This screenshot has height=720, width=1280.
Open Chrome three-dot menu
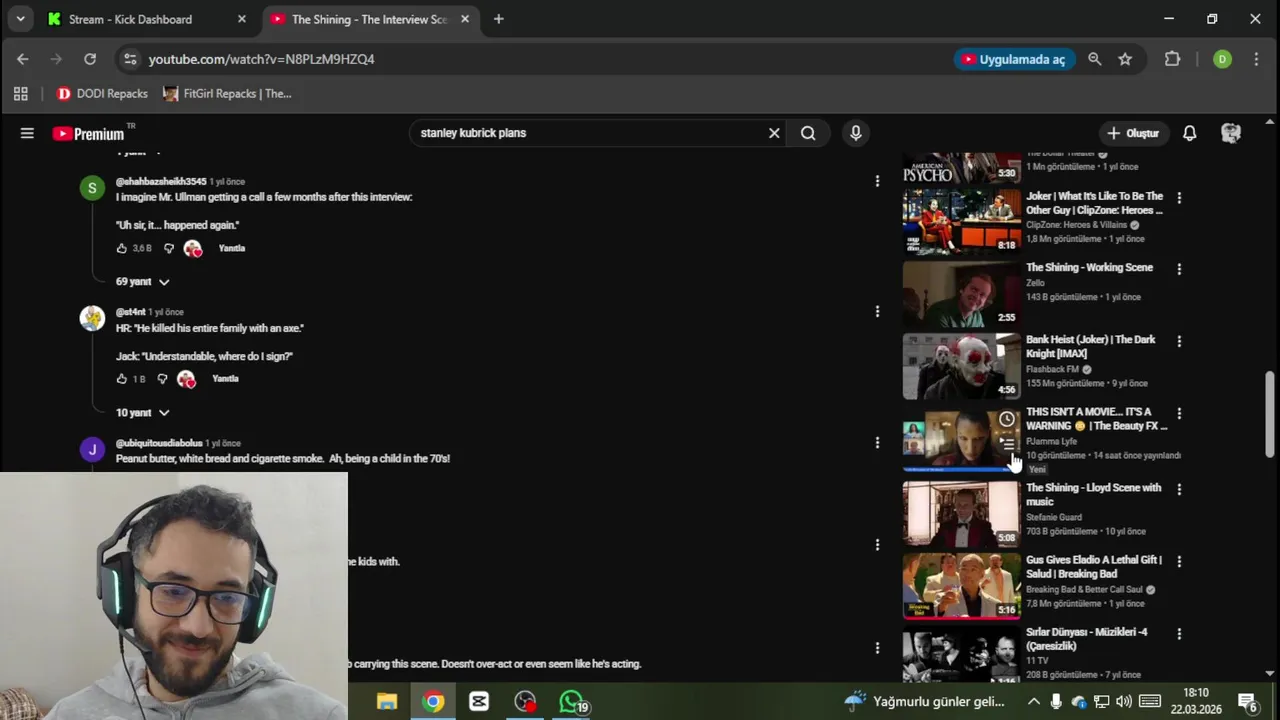pyautogui.click(x=1256, y=59)
